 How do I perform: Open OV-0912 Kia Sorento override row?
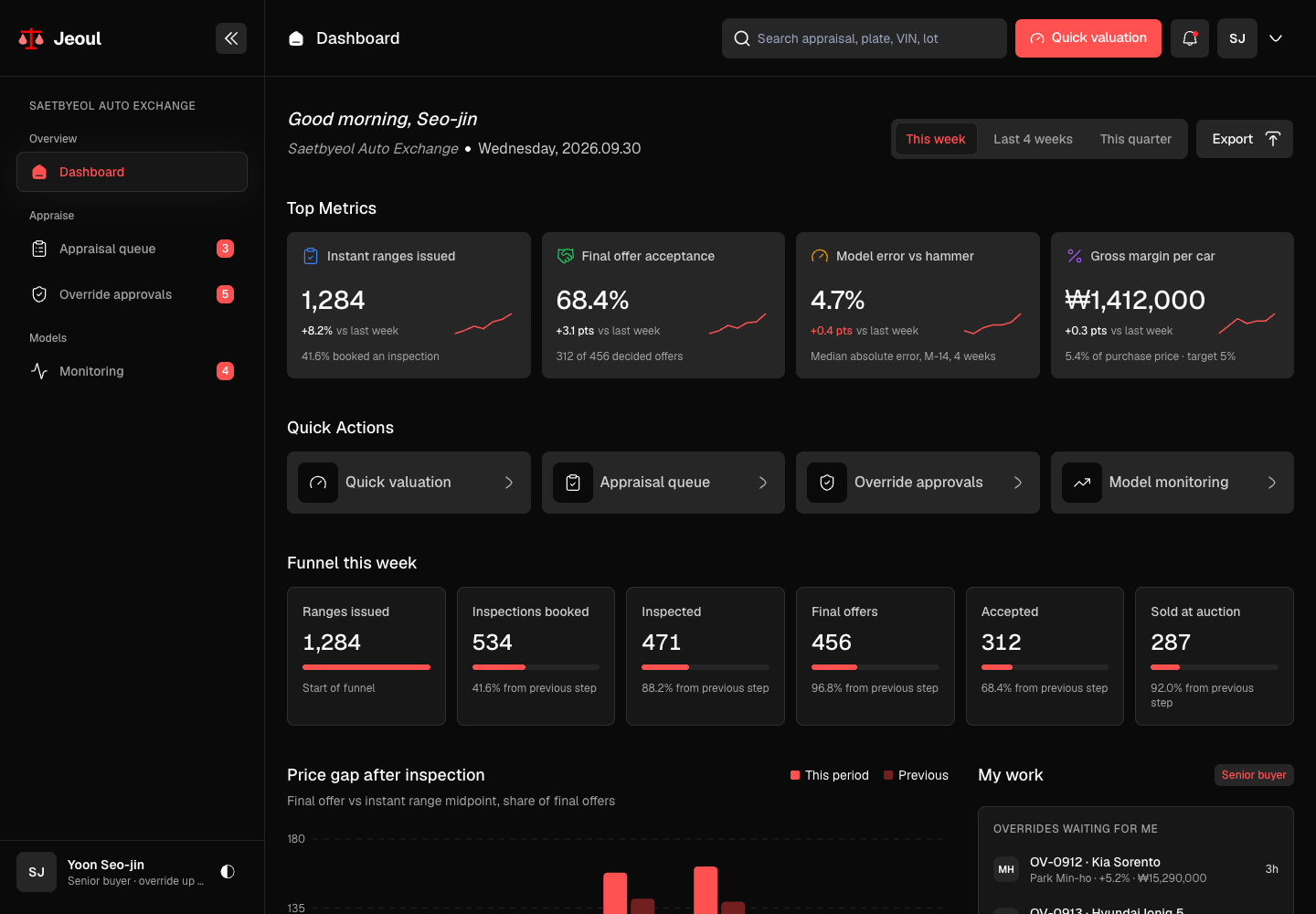click(x=1136, y=869)
